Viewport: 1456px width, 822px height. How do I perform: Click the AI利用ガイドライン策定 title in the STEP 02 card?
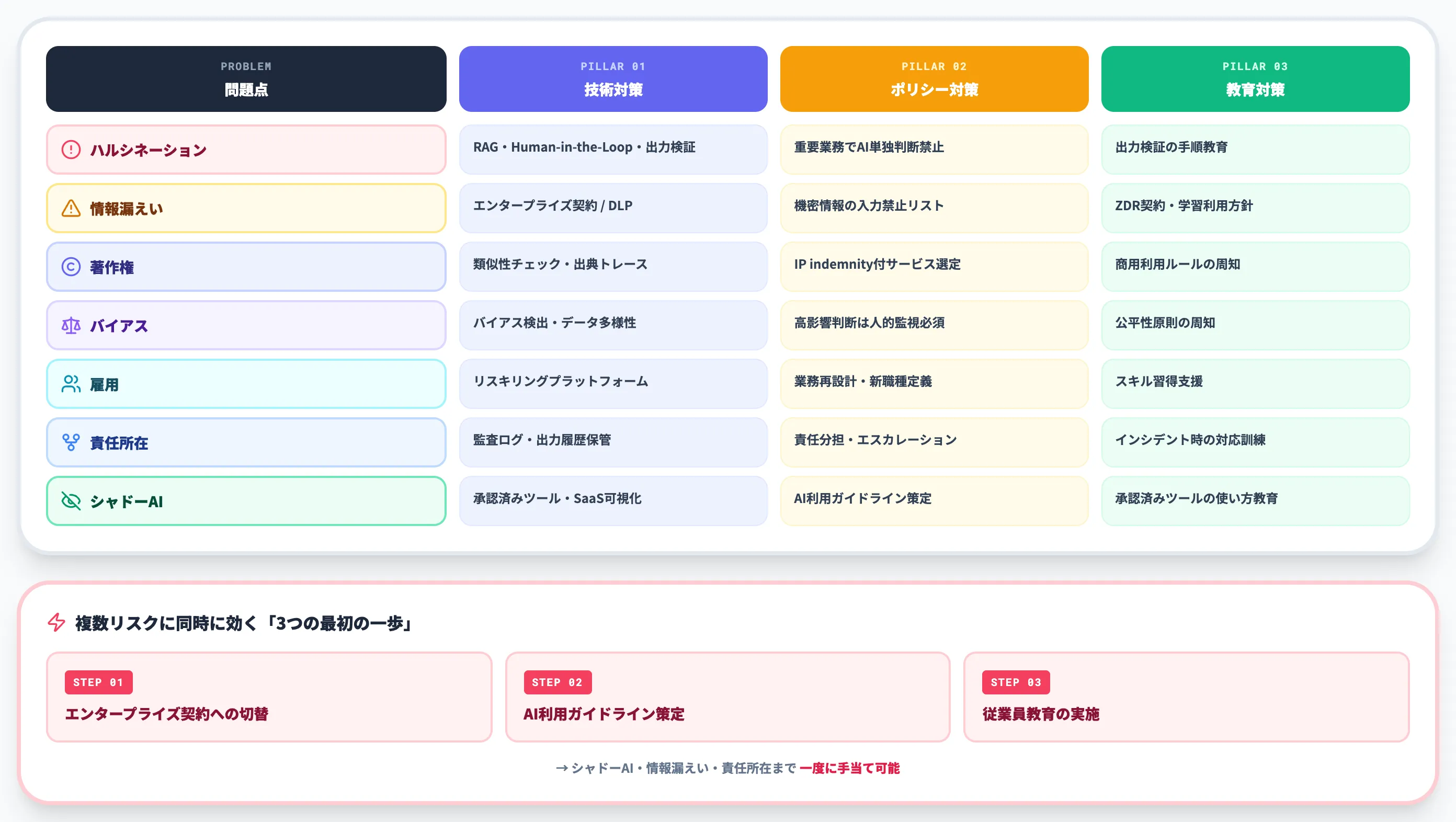pos(604,714)
